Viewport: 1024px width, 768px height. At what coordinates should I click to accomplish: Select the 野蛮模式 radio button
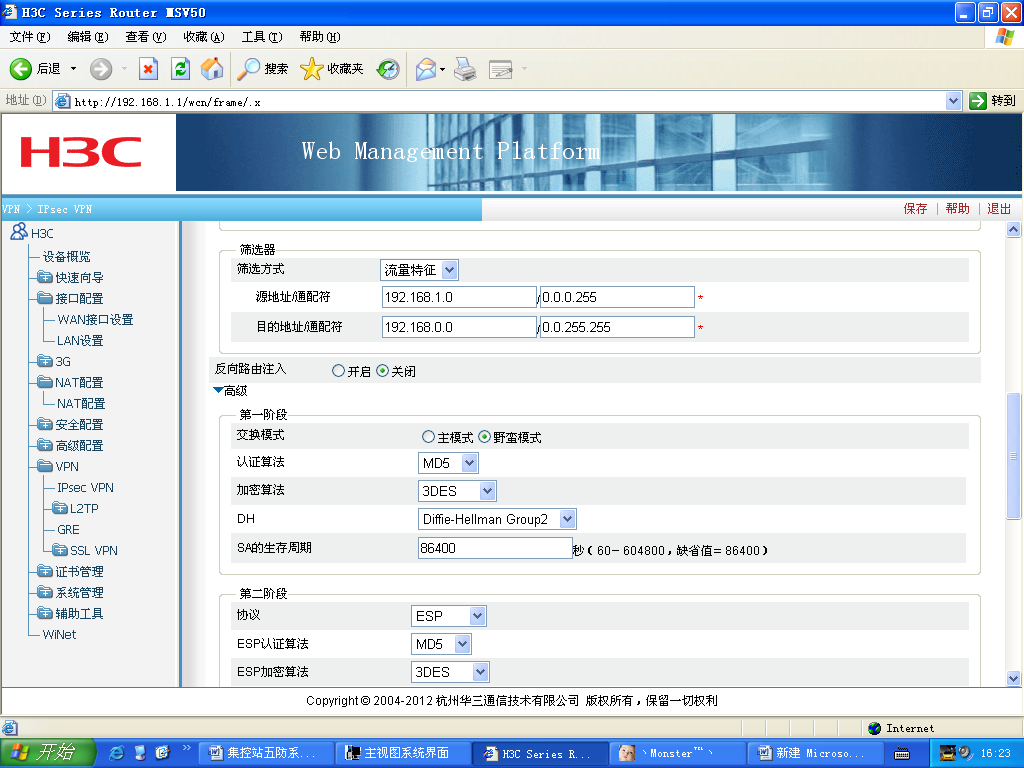pos(485,437)
